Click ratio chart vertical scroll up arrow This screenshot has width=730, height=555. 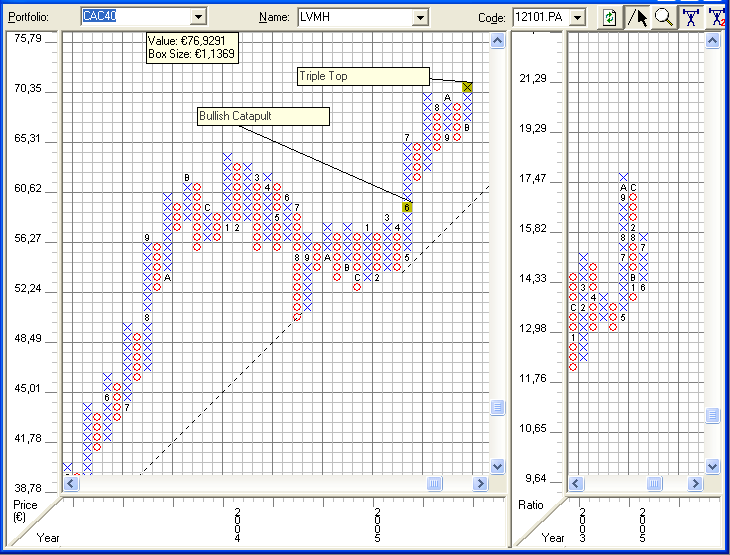712,41
